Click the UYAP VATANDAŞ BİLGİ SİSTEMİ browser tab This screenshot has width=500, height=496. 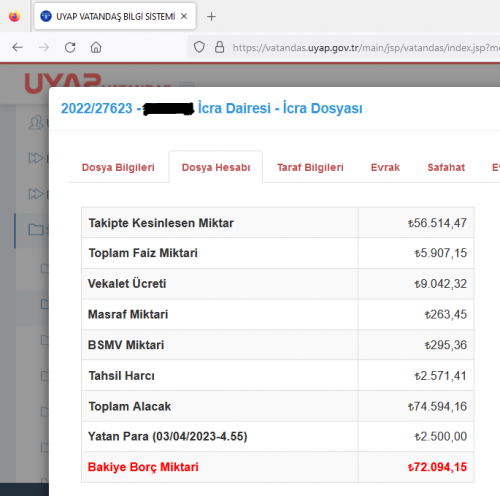click(x=115, y=16)
